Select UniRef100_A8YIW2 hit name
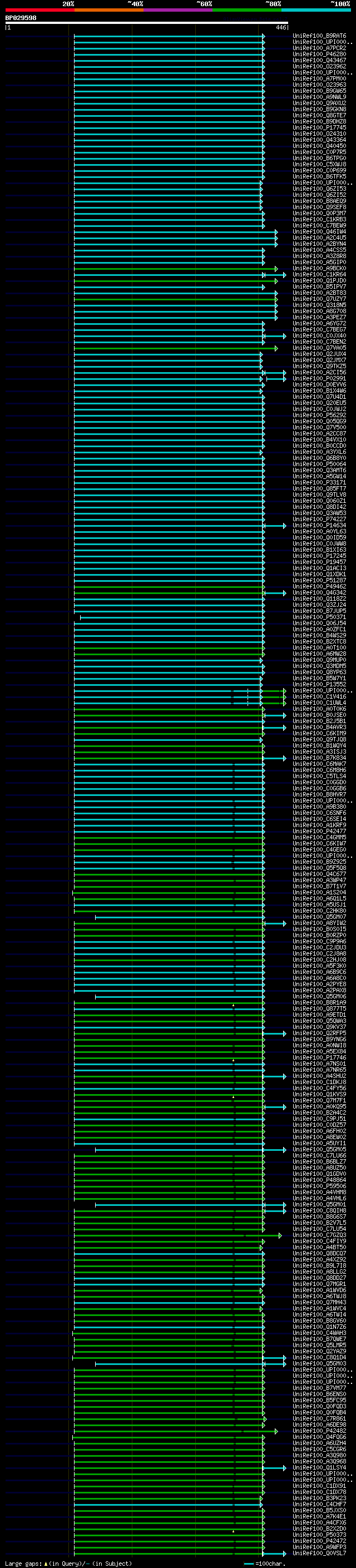 (x=319, y=923)
